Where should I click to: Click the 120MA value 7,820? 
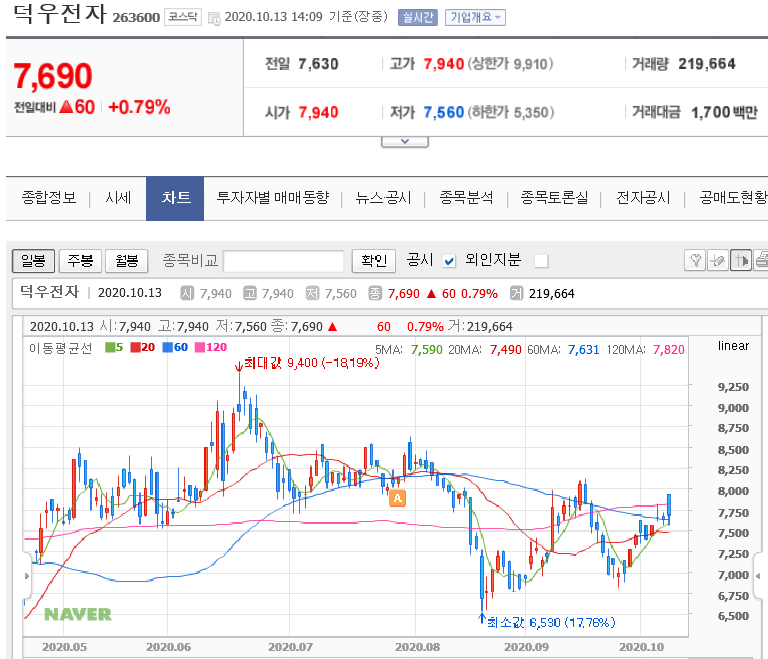coord(669,350)
